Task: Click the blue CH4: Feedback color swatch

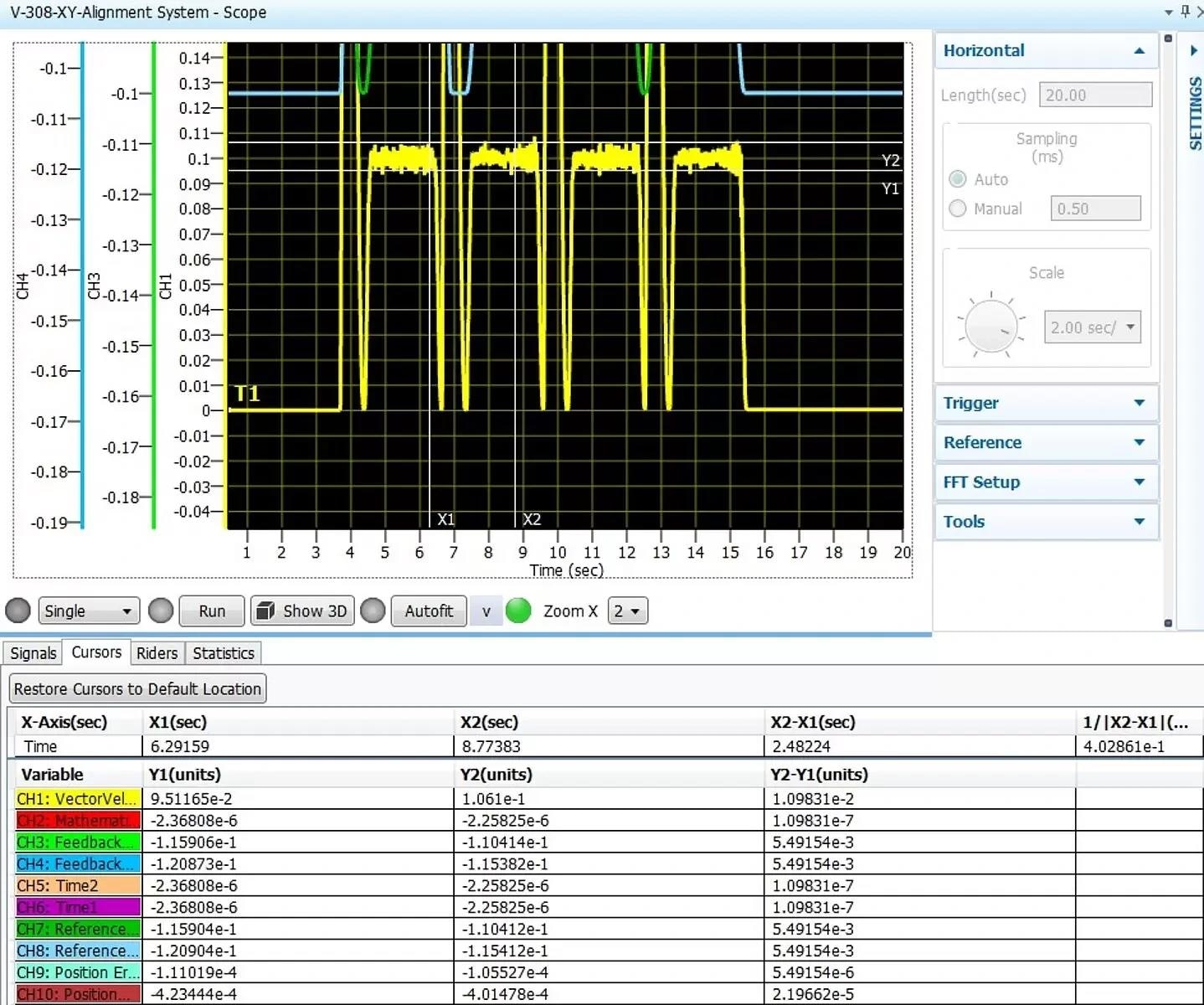Action: coord(78,864)
